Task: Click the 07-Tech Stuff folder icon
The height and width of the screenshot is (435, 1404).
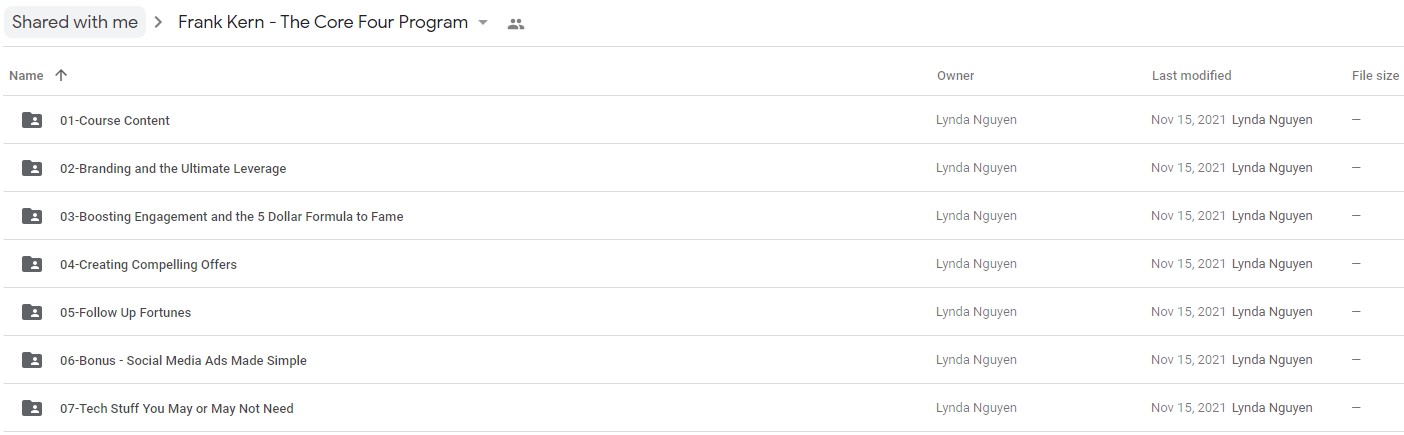Action: tap(32, 408)
